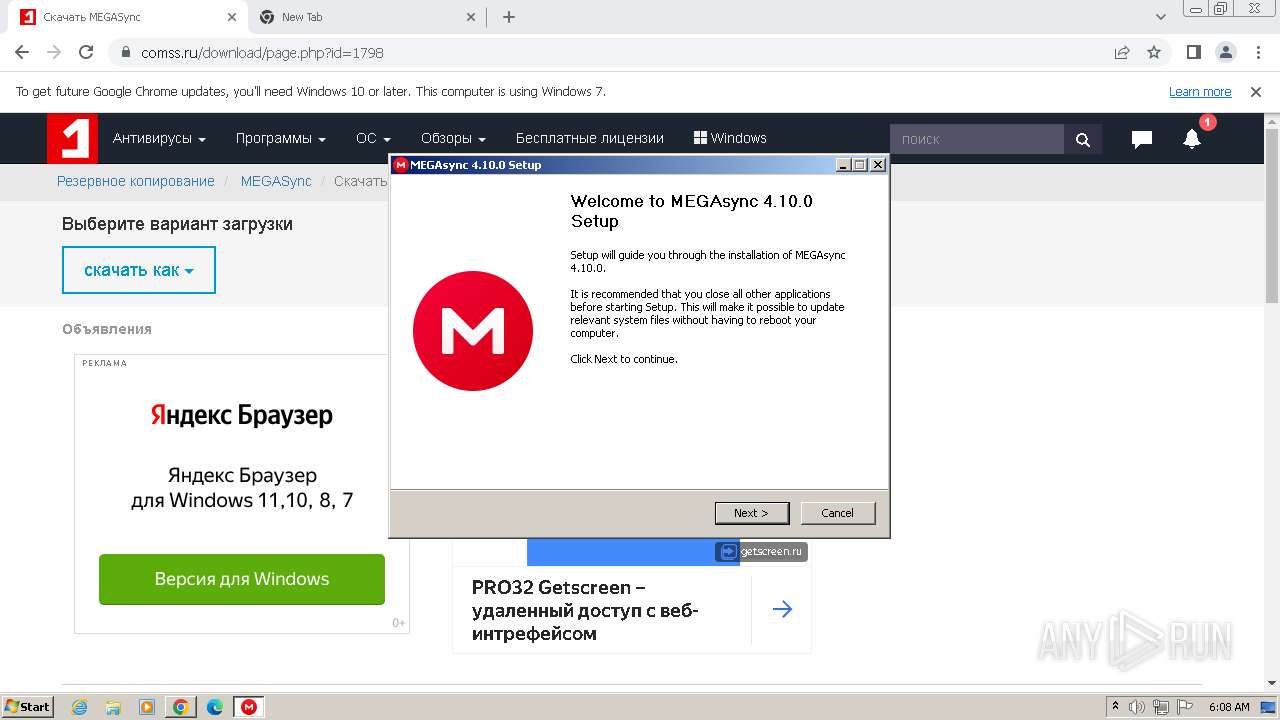Open File Explorer from taskbar

[x=113, y=707]
